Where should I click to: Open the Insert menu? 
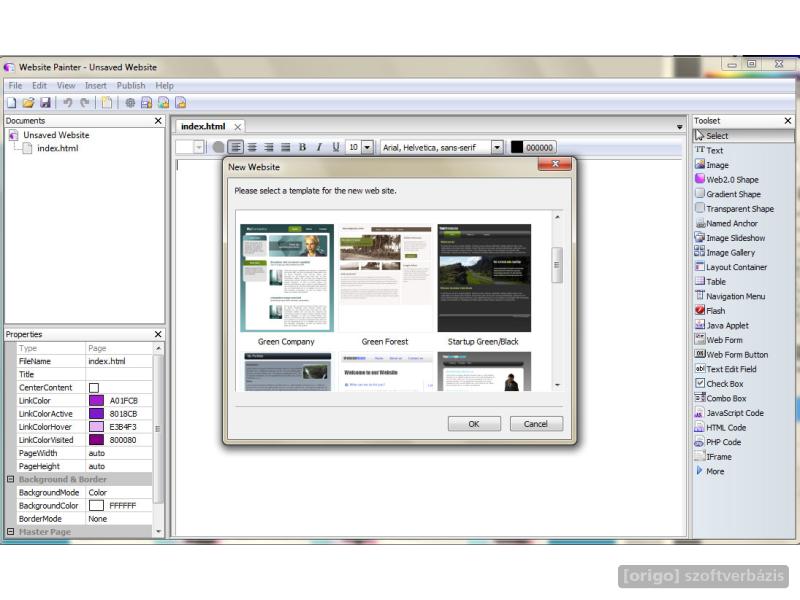96,86
